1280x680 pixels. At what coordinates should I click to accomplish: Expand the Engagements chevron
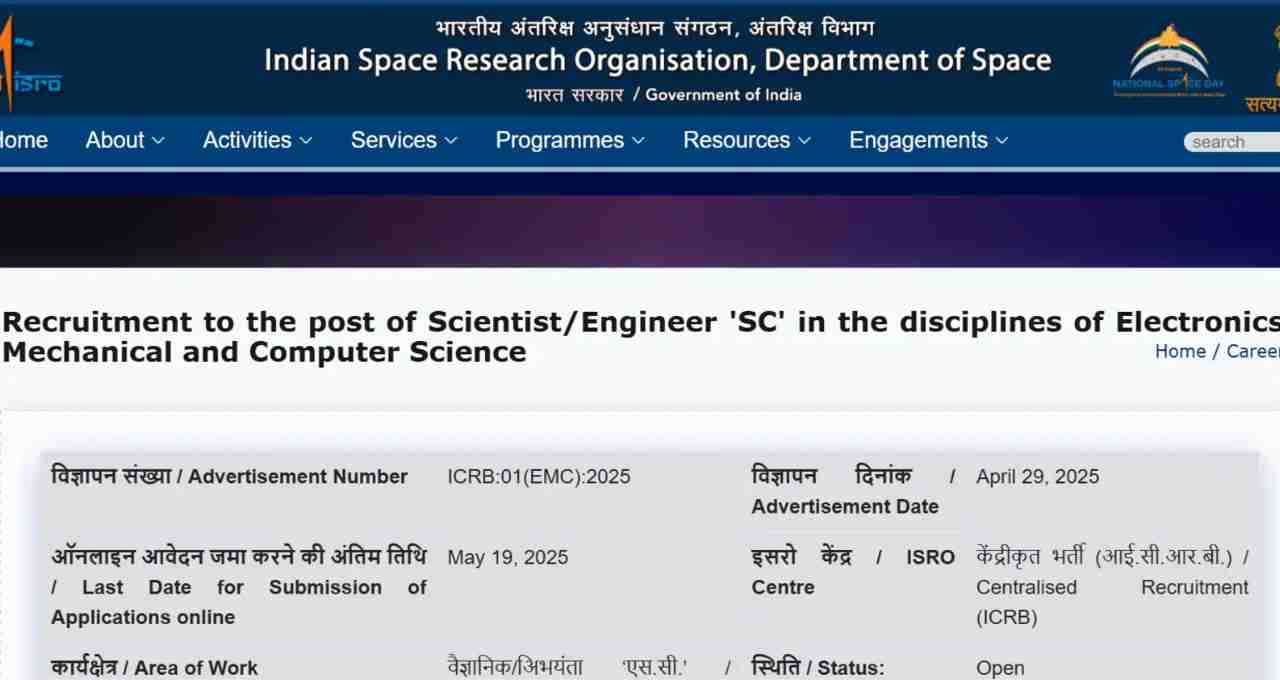pos(1002,141)
